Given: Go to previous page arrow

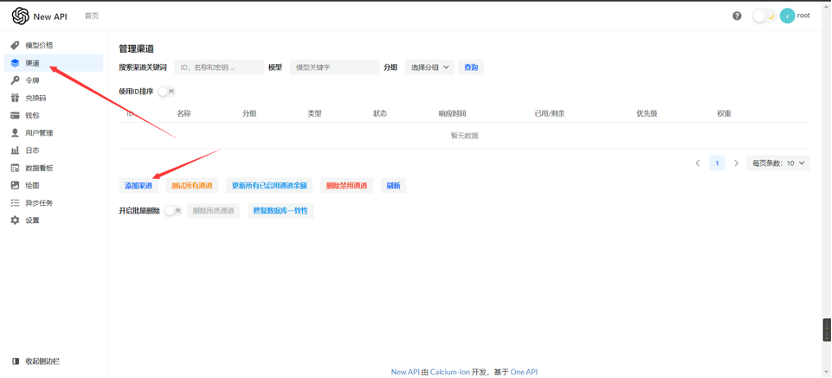Looking at the screenshot, I should [698, 163].
